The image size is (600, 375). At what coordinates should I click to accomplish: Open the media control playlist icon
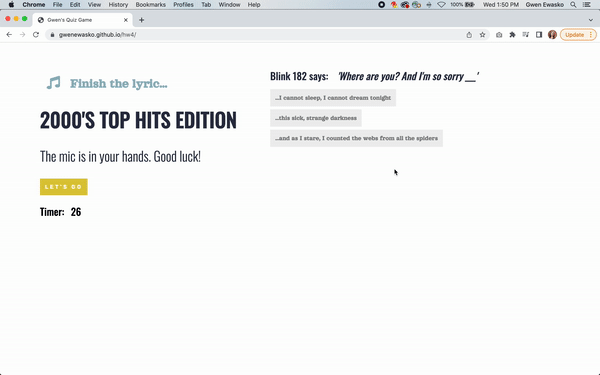coord(526,35)
